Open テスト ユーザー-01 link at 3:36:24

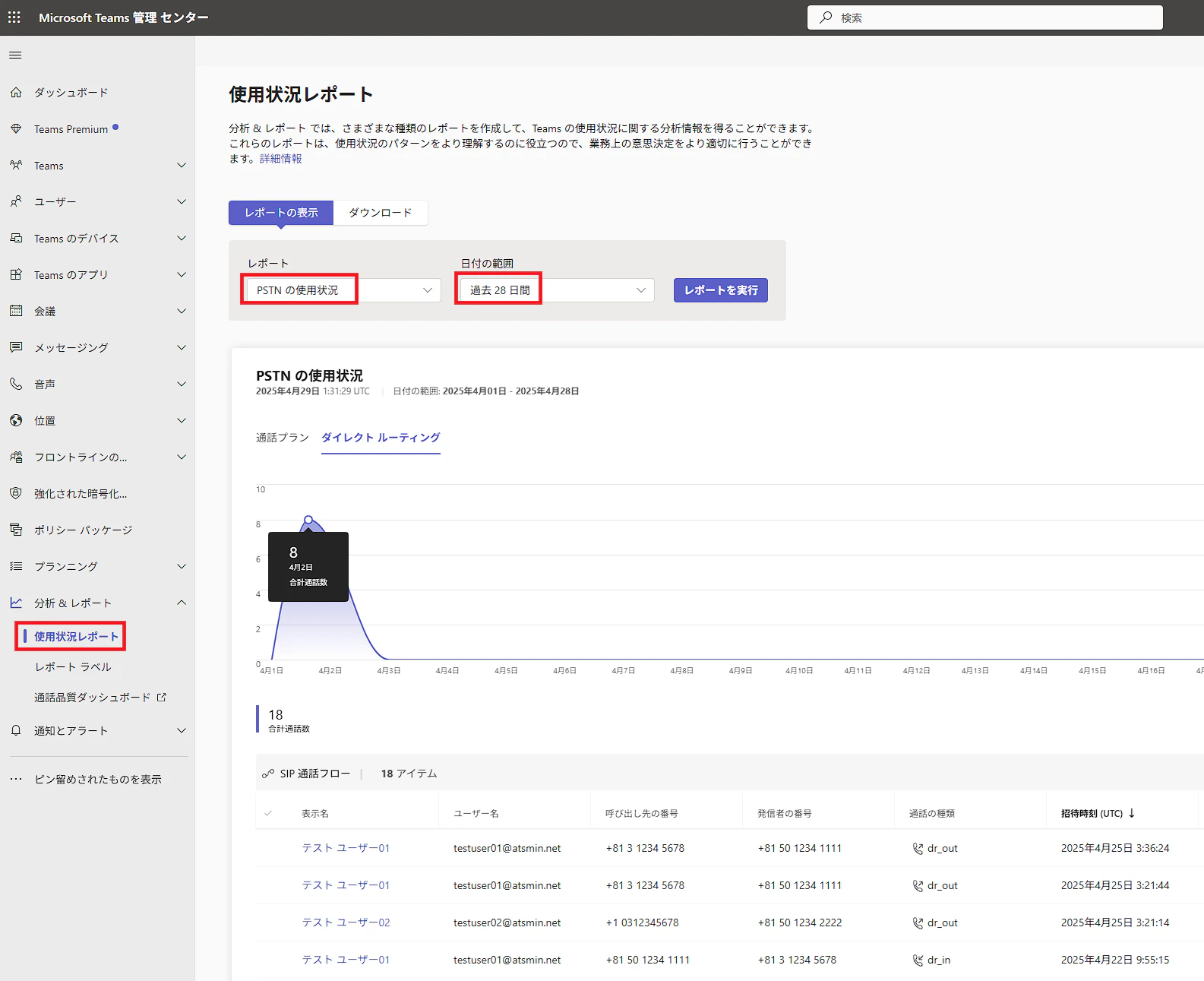(x=346, y=849)
